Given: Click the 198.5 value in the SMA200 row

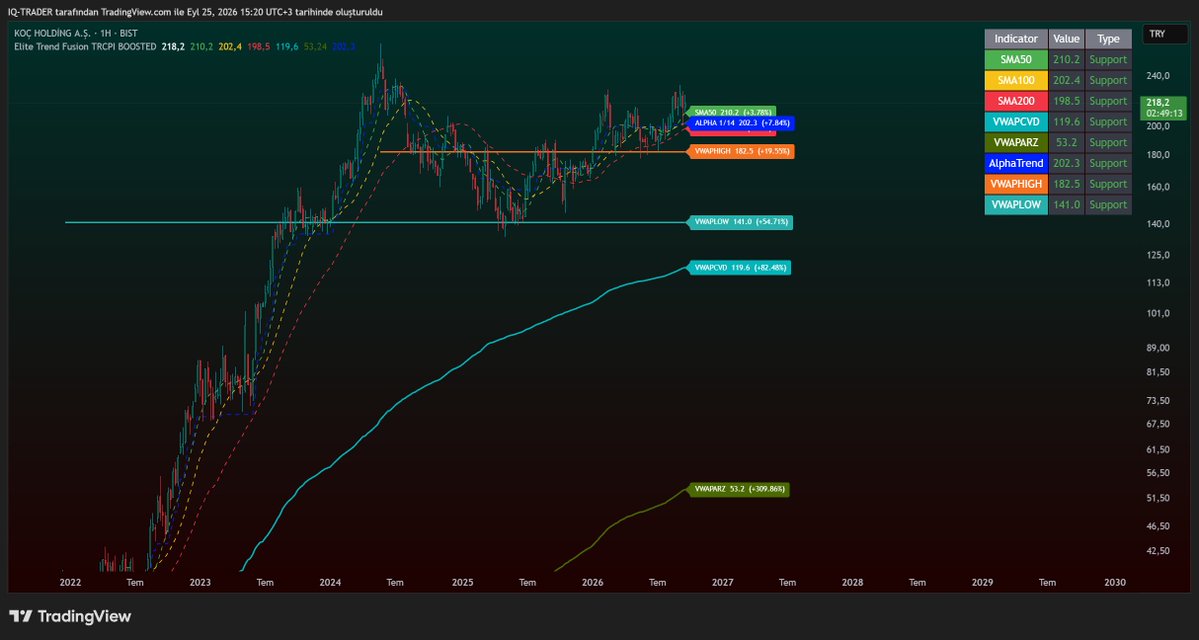Looking at the screenshot, I should (1066, 101).
